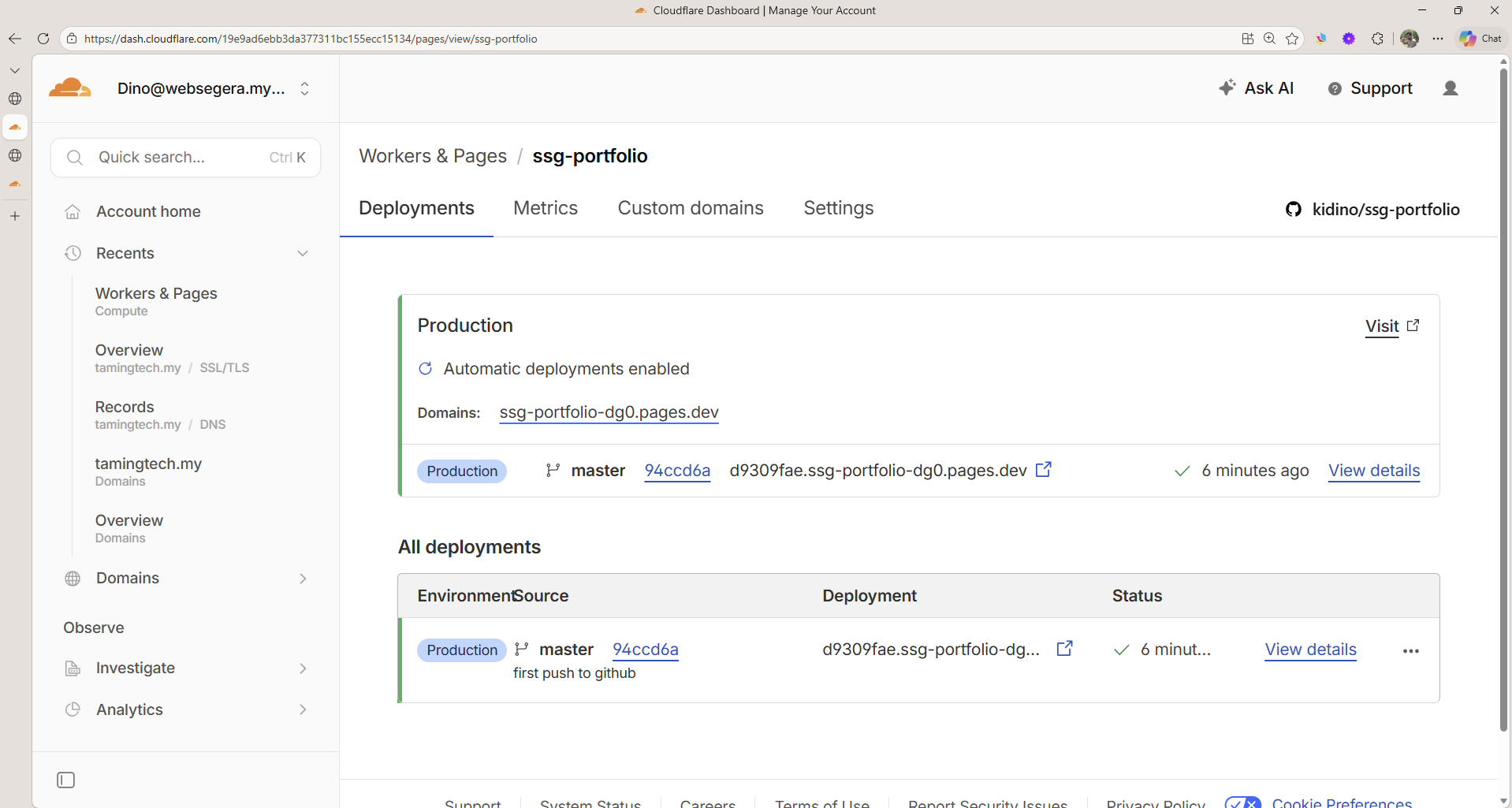Add a new vertical tab with plus icon
The image size is (1512, 808).
click(x=15, y=216)
